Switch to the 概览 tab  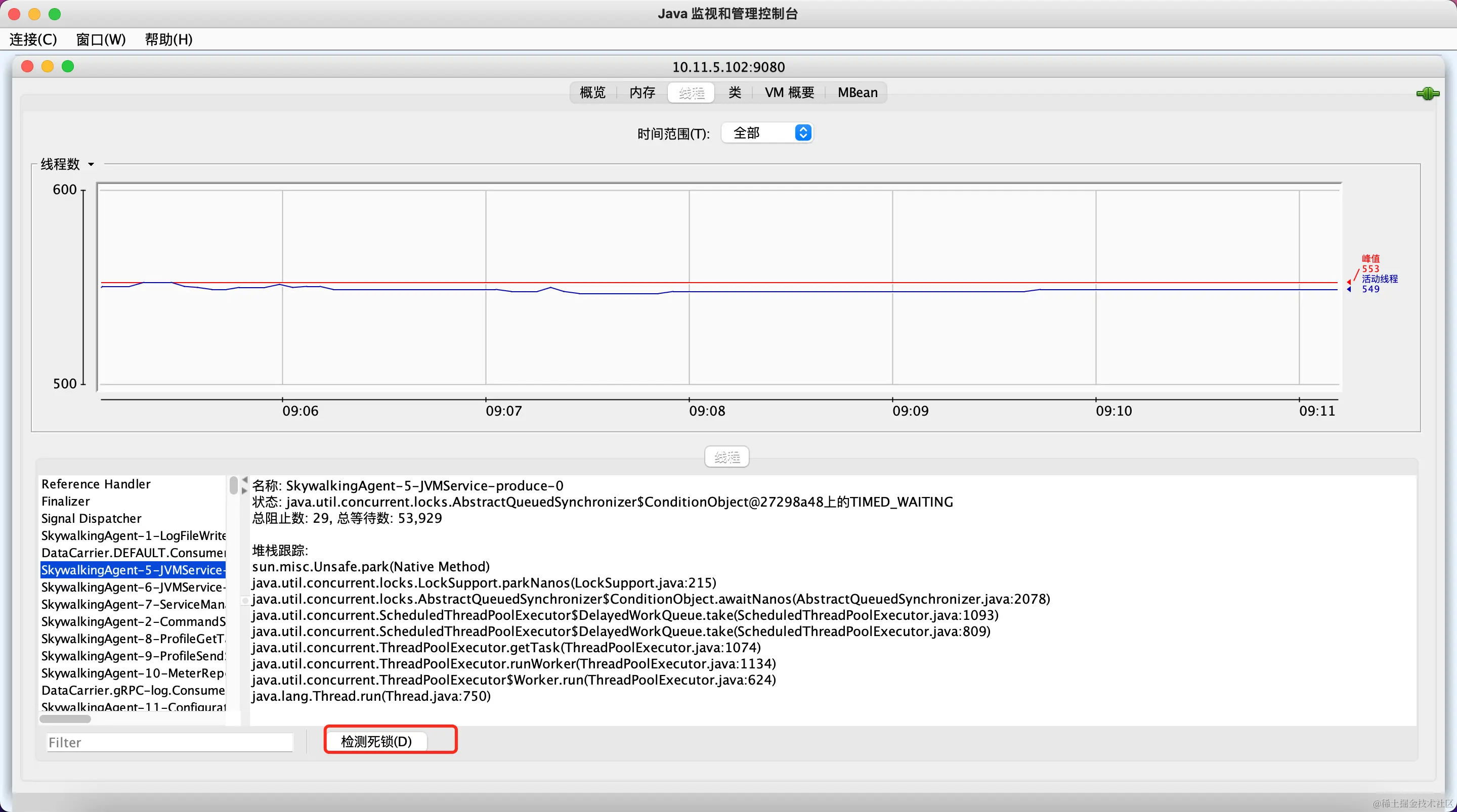[x=592, y=93]
